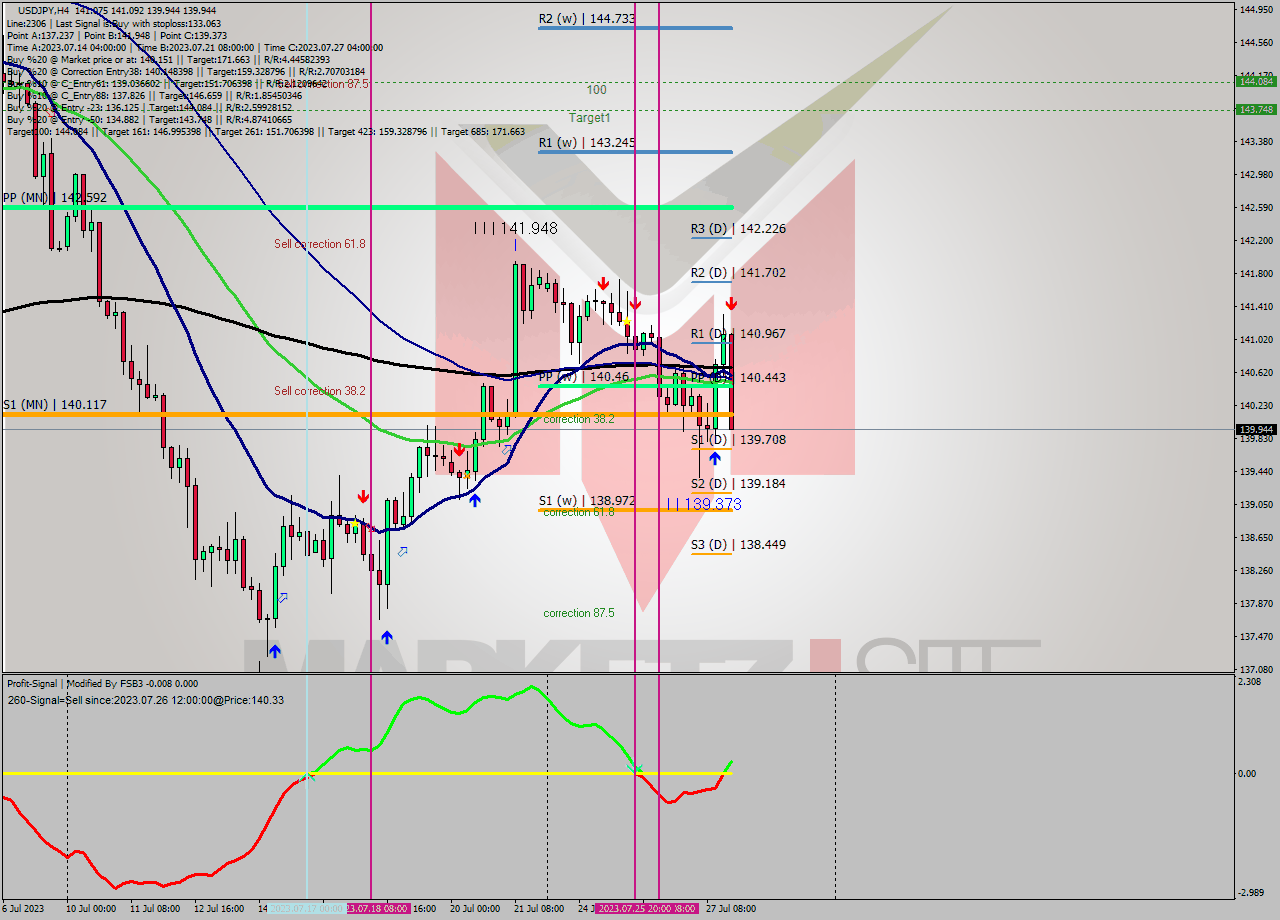Click the -2.989 indicator scale value
The width and height of the screenshot is (1280, 920).
[x=1251, y=893]
